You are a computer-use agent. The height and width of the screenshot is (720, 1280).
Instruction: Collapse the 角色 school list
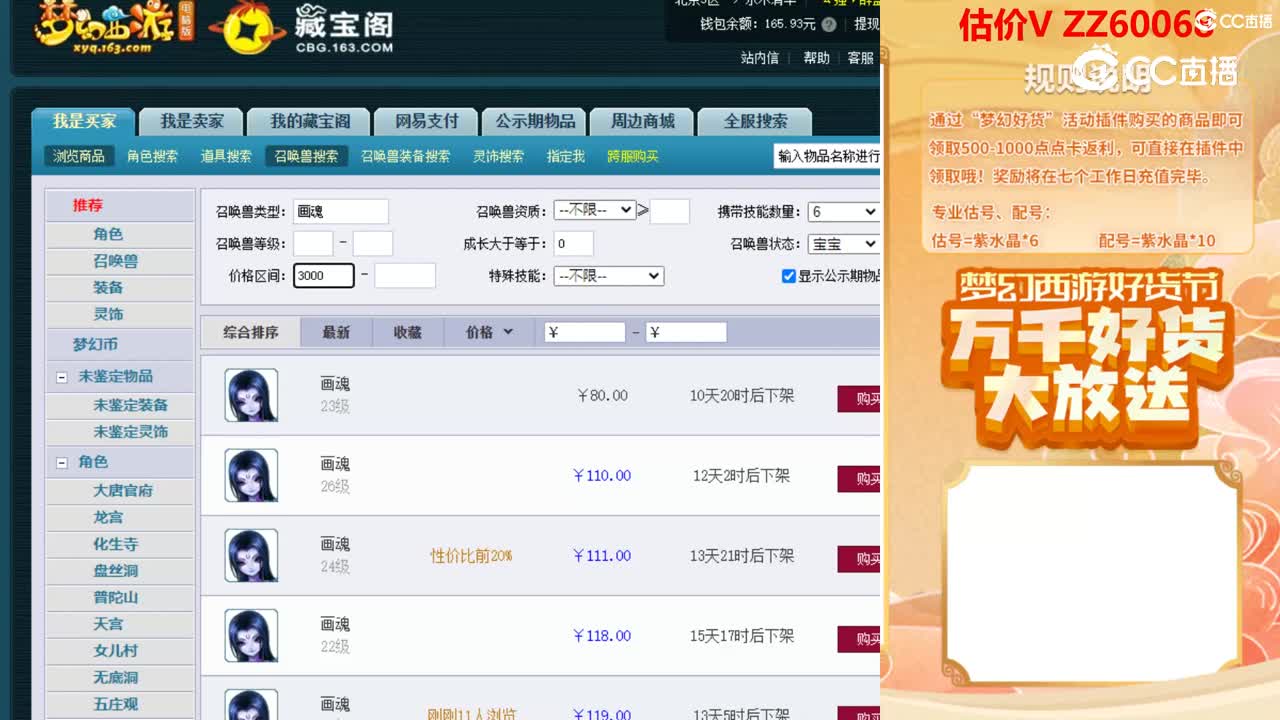click(61, 463)
